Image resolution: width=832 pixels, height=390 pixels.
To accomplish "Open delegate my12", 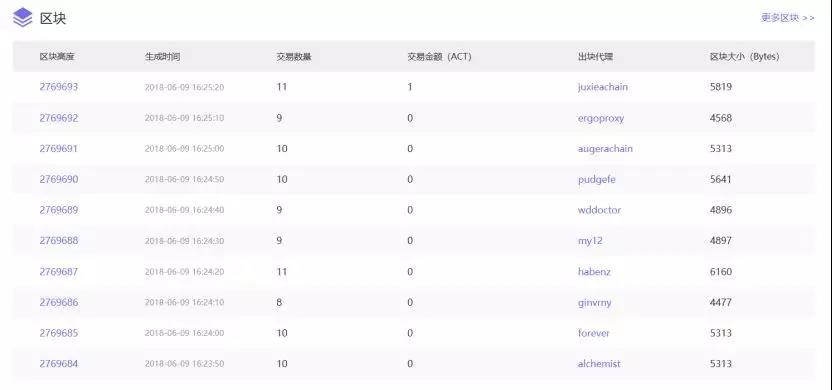I will pos(590,241).
